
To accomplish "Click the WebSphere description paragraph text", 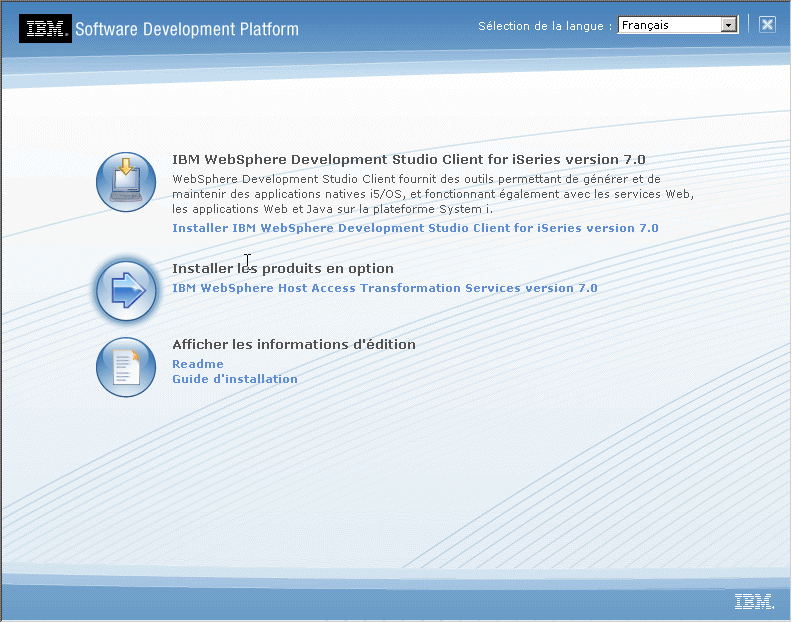I will (x=433, y=194).
